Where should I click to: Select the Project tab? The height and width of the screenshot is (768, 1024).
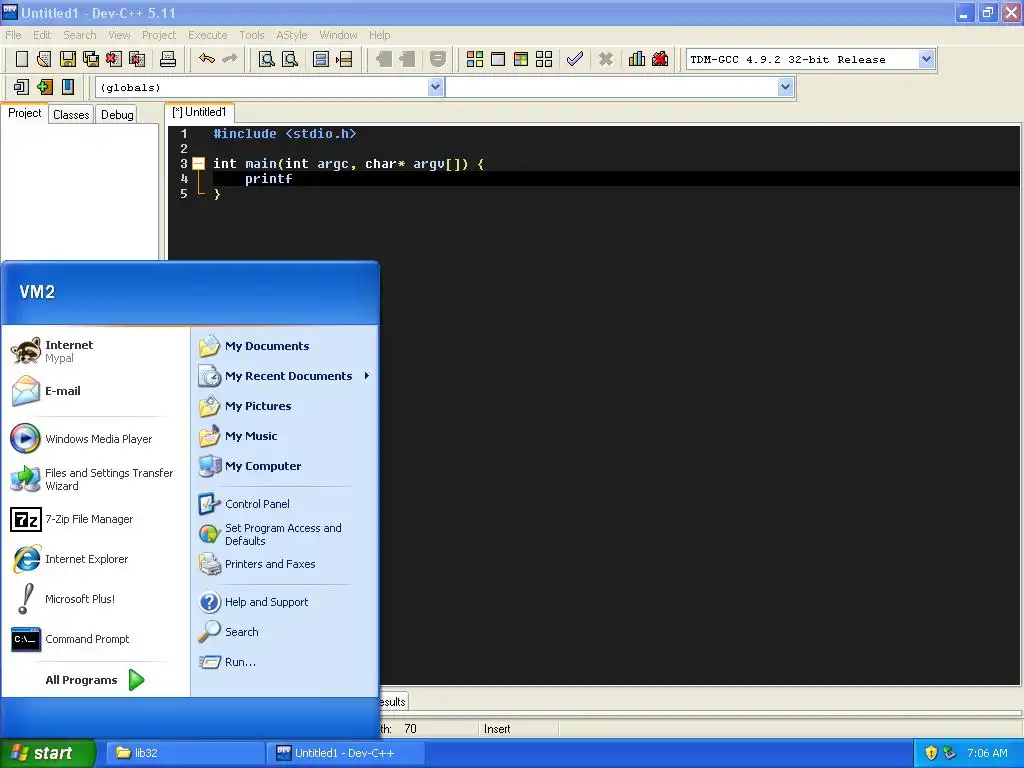tap(24, 113)
